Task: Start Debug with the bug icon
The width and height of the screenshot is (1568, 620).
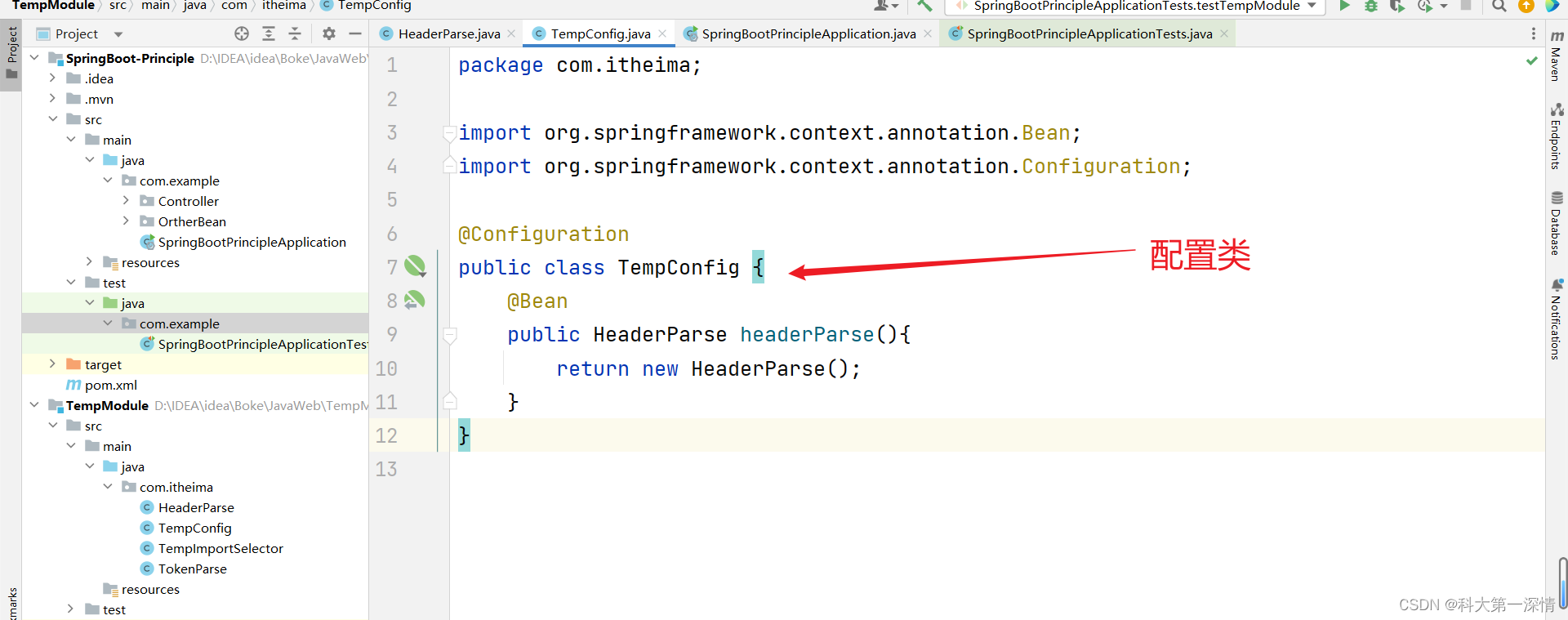Action: 1371,6
